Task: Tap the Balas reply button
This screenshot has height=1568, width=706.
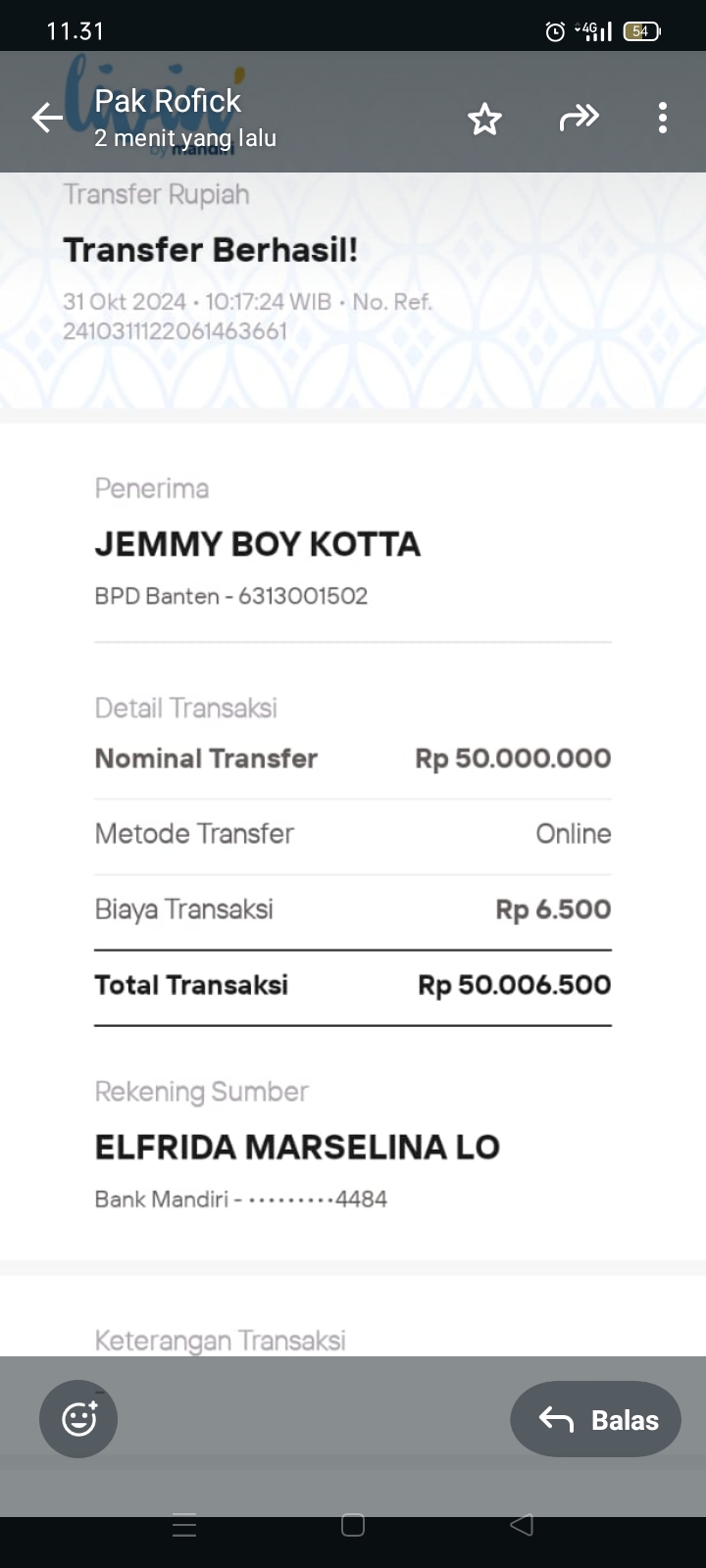Action: tap(595, 1419)
